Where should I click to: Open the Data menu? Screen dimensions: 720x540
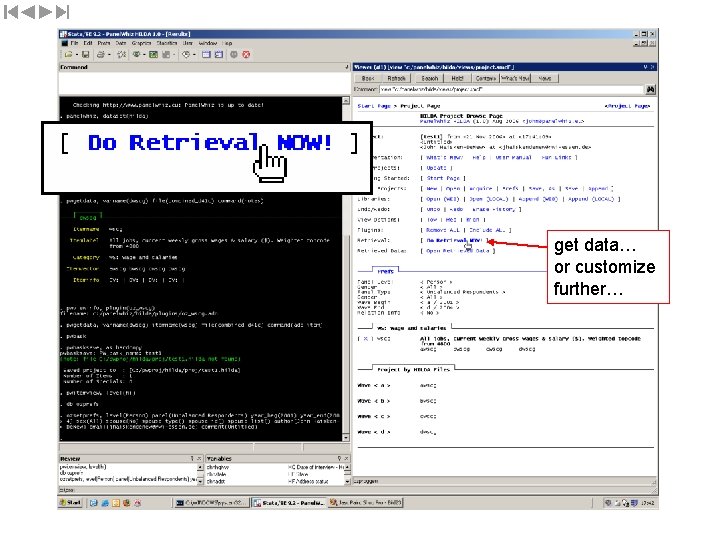tap(121, 43)
